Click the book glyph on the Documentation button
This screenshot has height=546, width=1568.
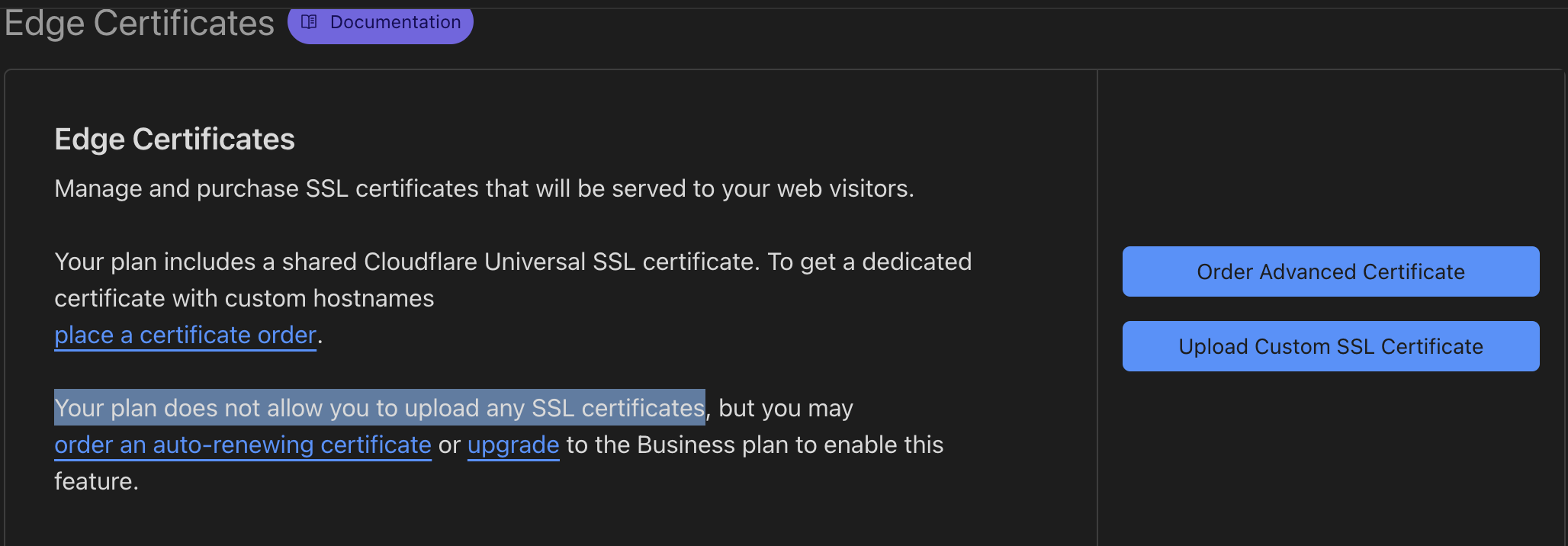coord(309,22)
